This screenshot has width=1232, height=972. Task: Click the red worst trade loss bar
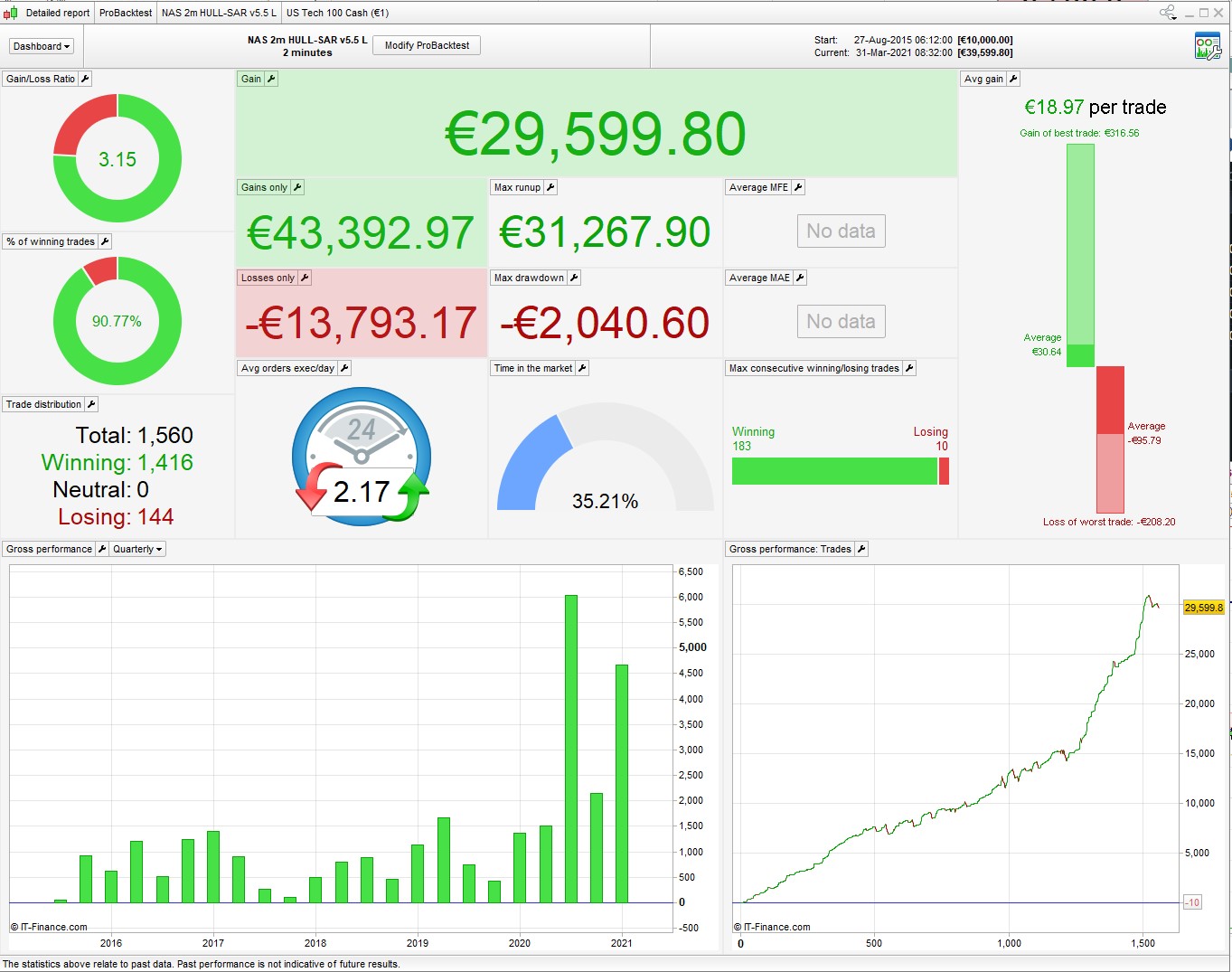(x=1110, y=439)
